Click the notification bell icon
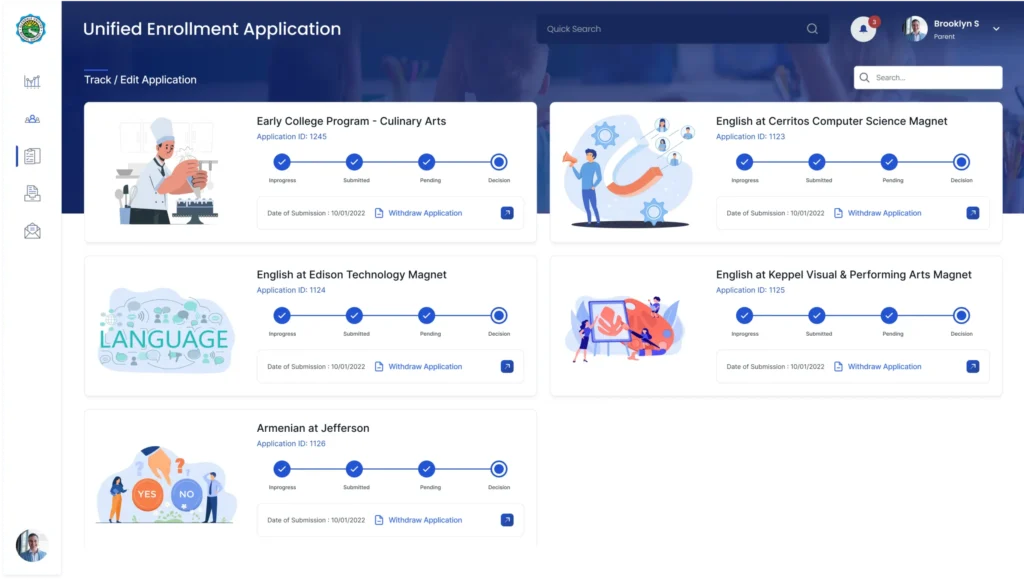The height and width of the screenshot is (580, 1024). tap(863, 29)
